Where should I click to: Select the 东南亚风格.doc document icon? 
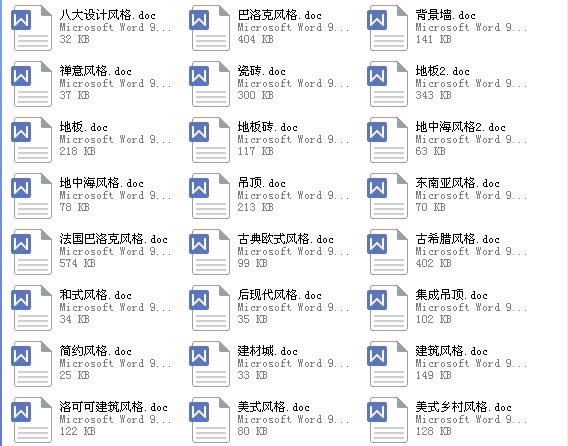coord(388,196)
